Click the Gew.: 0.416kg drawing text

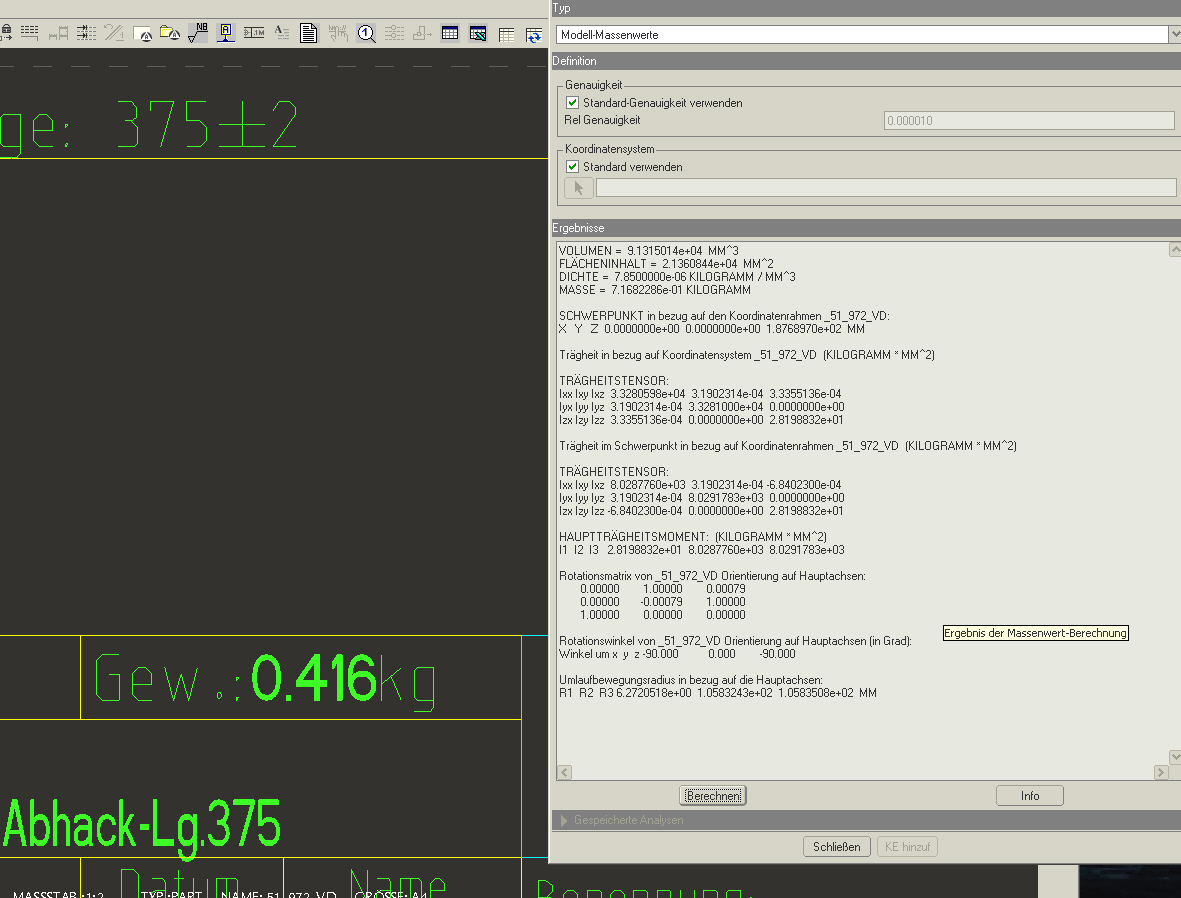tap(265, 679)
